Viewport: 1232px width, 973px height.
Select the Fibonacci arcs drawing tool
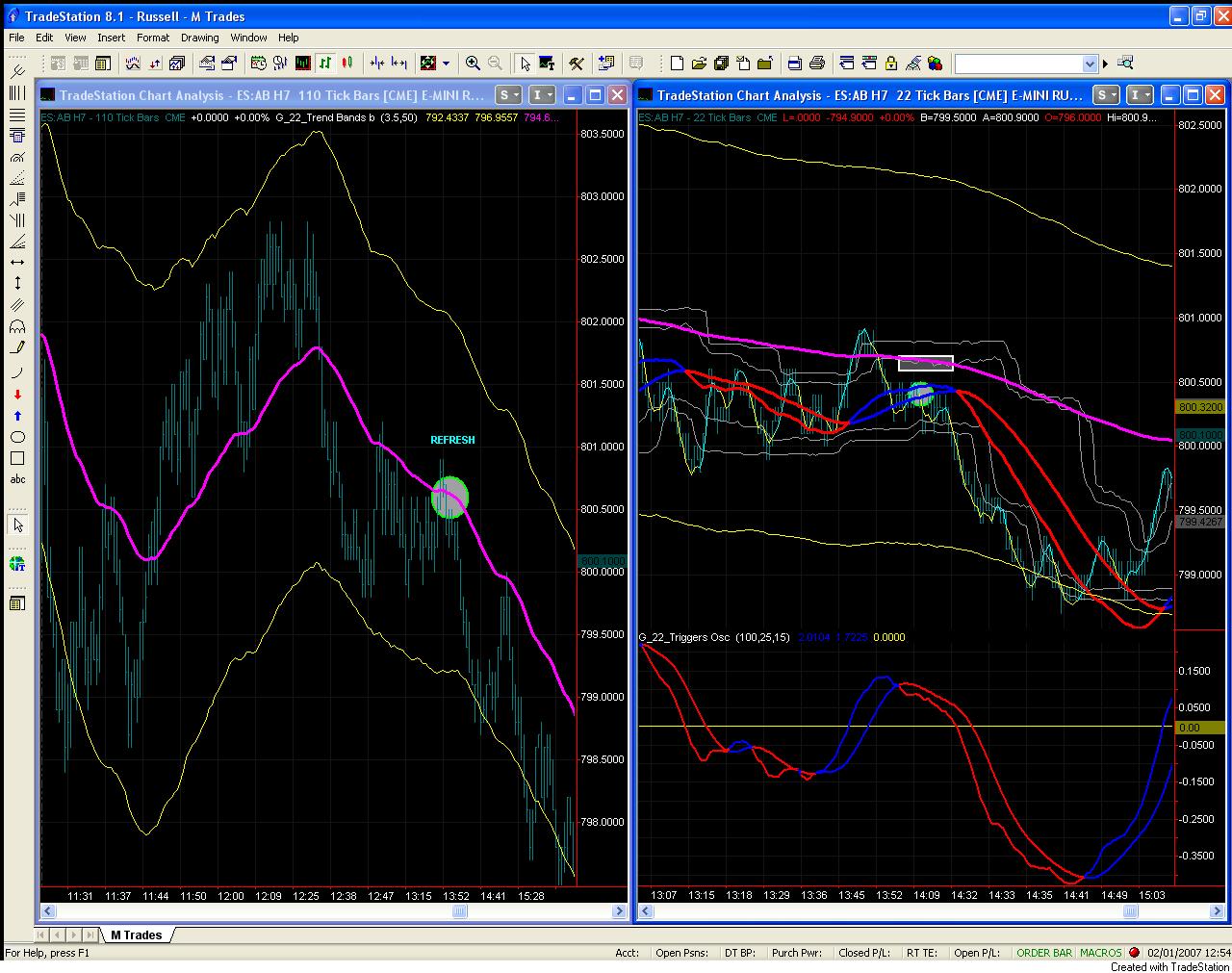(17, 157)
